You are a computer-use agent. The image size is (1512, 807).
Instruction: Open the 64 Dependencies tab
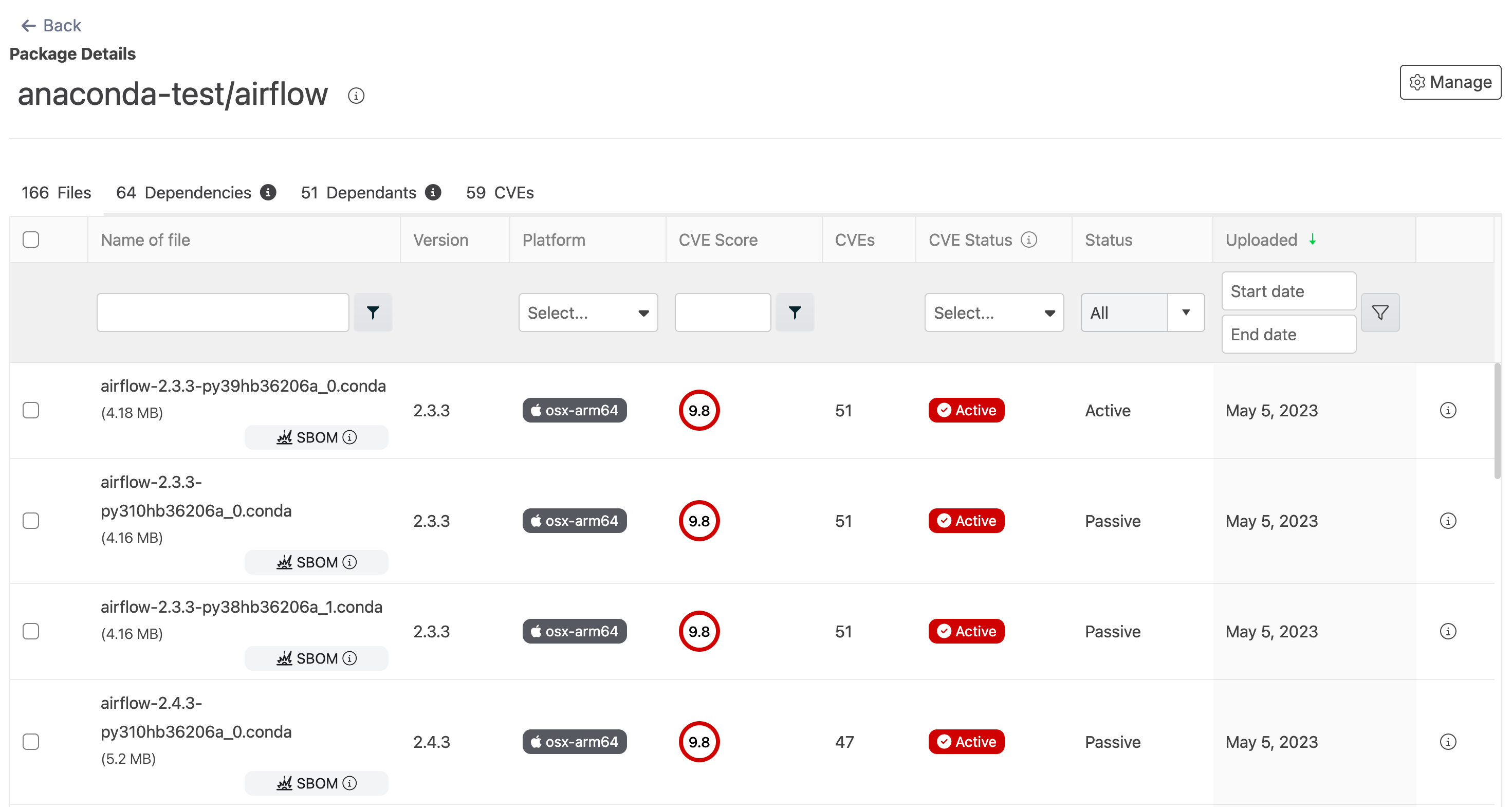[183, 193]
